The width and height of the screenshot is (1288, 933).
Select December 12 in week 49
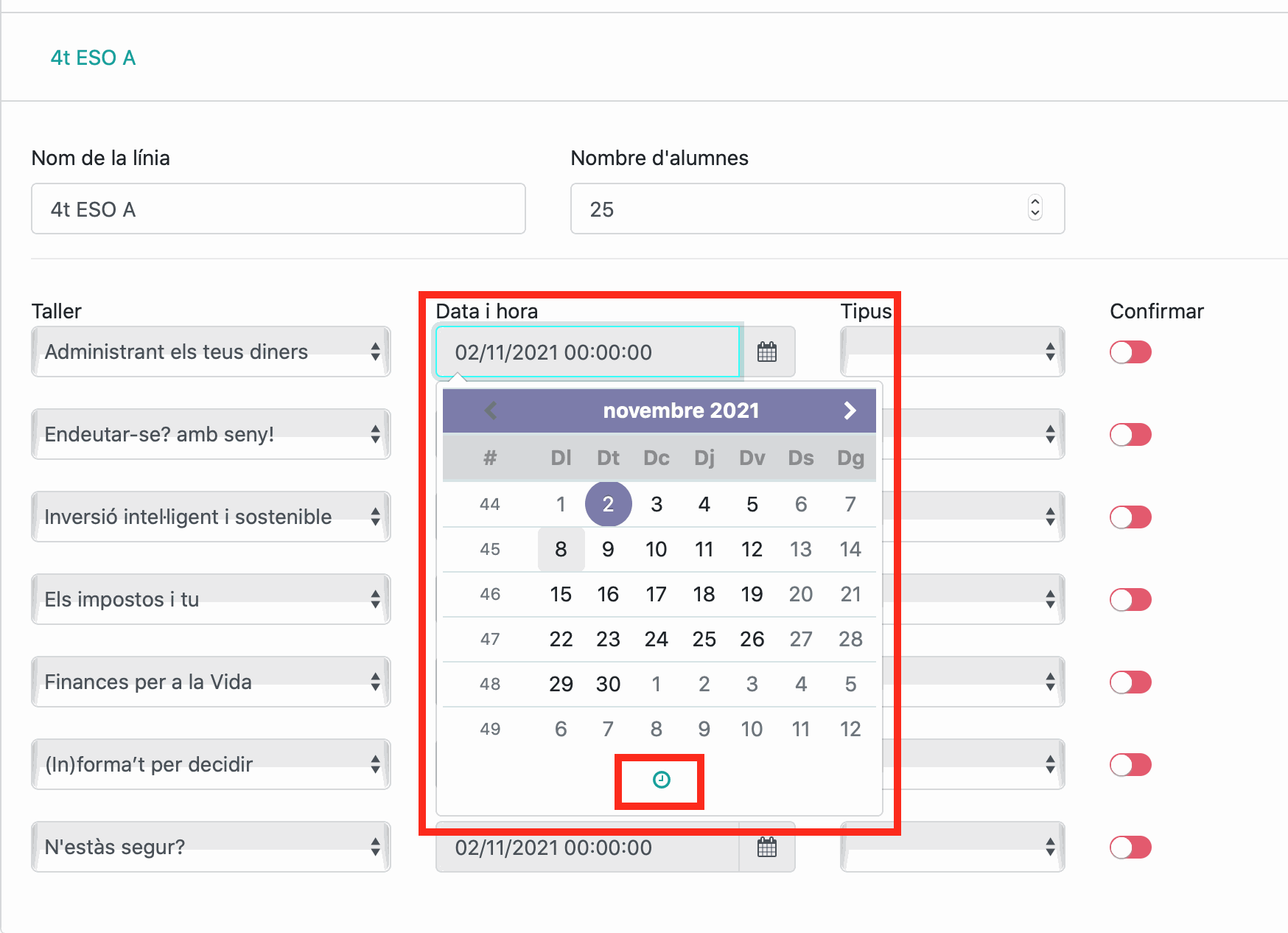(x=850, y=729)
